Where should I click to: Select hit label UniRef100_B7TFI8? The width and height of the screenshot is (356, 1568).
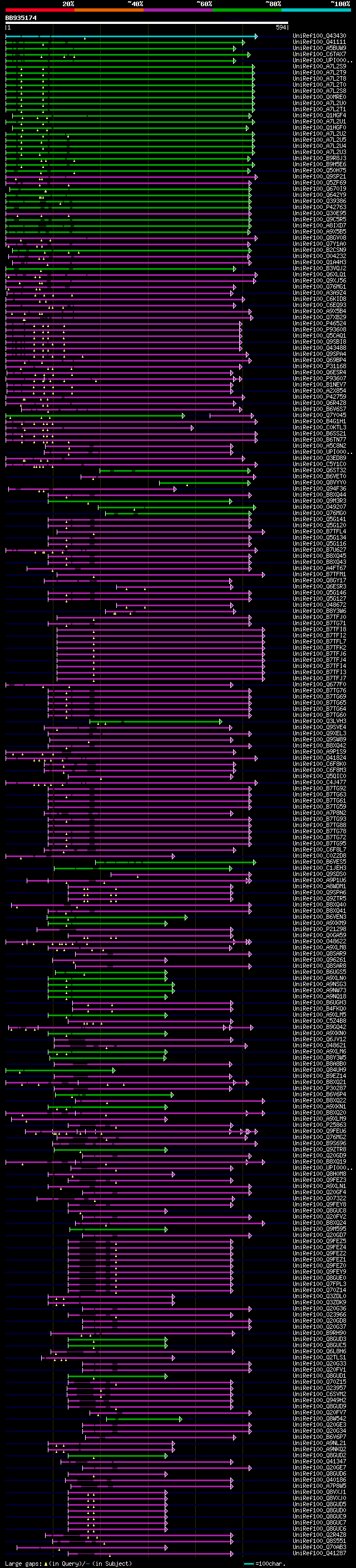319,630
